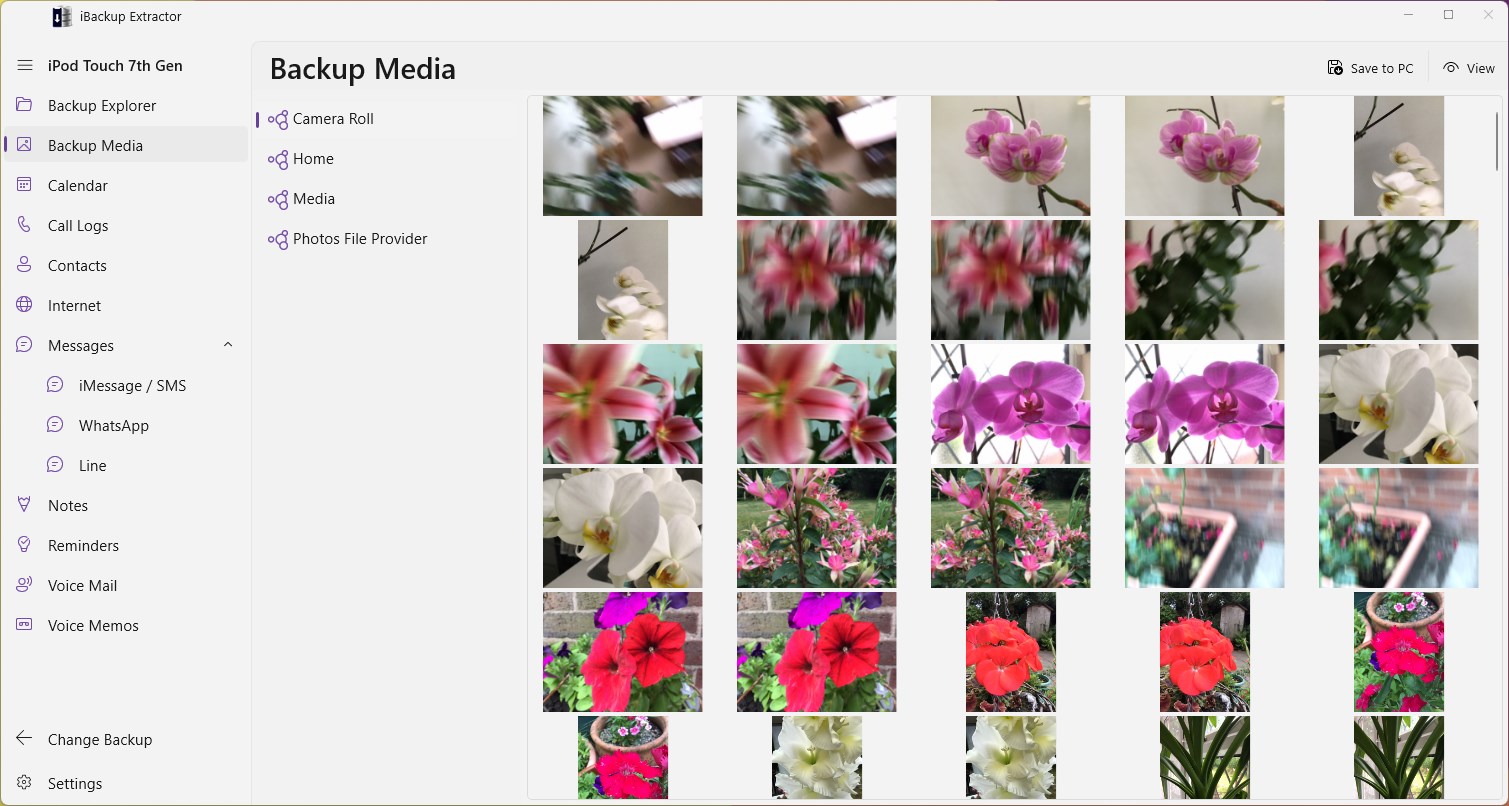Open iMessage / SMS messages
The height and width of the screenshot is (806, 1509).
pos(132,385)
